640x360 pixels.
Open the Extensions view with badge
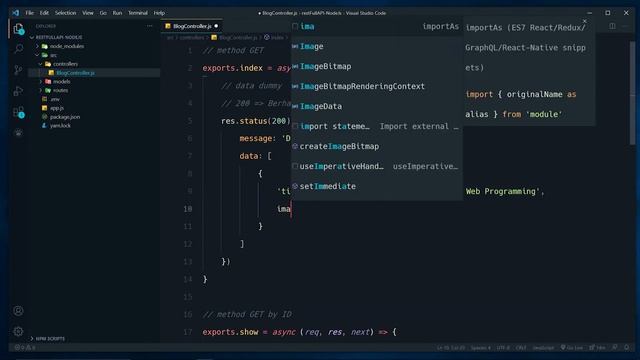pos(18,112)
